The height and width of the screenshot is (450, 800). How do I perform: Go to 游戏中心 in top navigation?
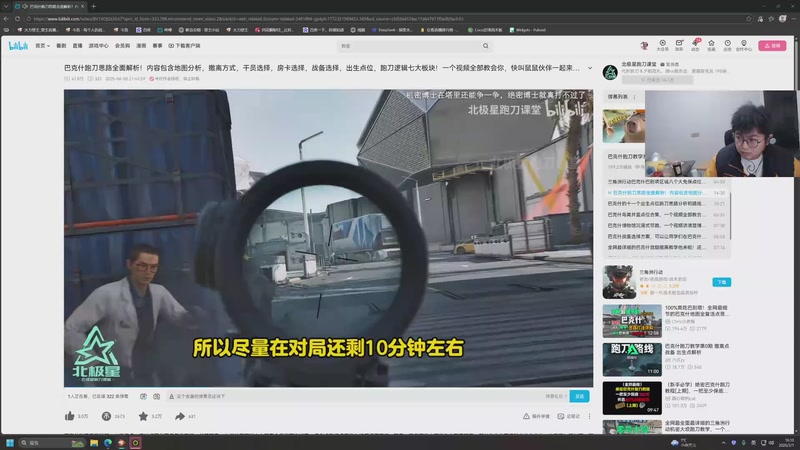click(98, 46)
